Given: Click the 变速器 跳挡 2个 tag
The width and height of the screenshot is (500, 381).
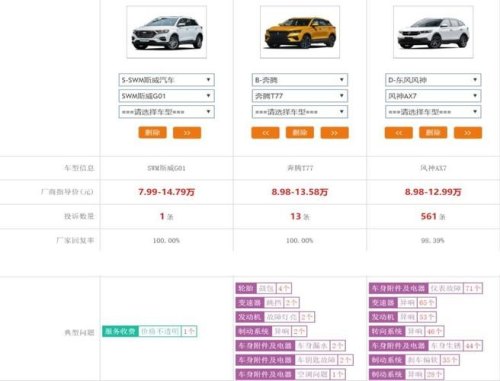Looking at the screenshot, I should click(x=267, y=303).
